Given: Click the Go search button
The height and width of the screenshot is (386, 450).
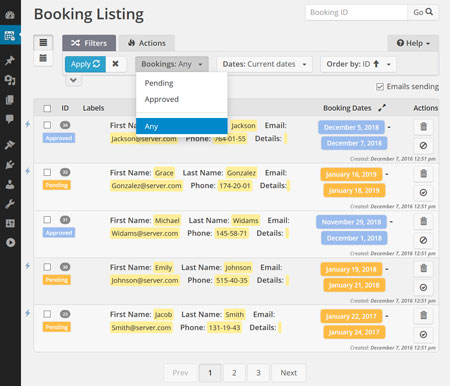Looking at the screenshot, I should (423, 12).
